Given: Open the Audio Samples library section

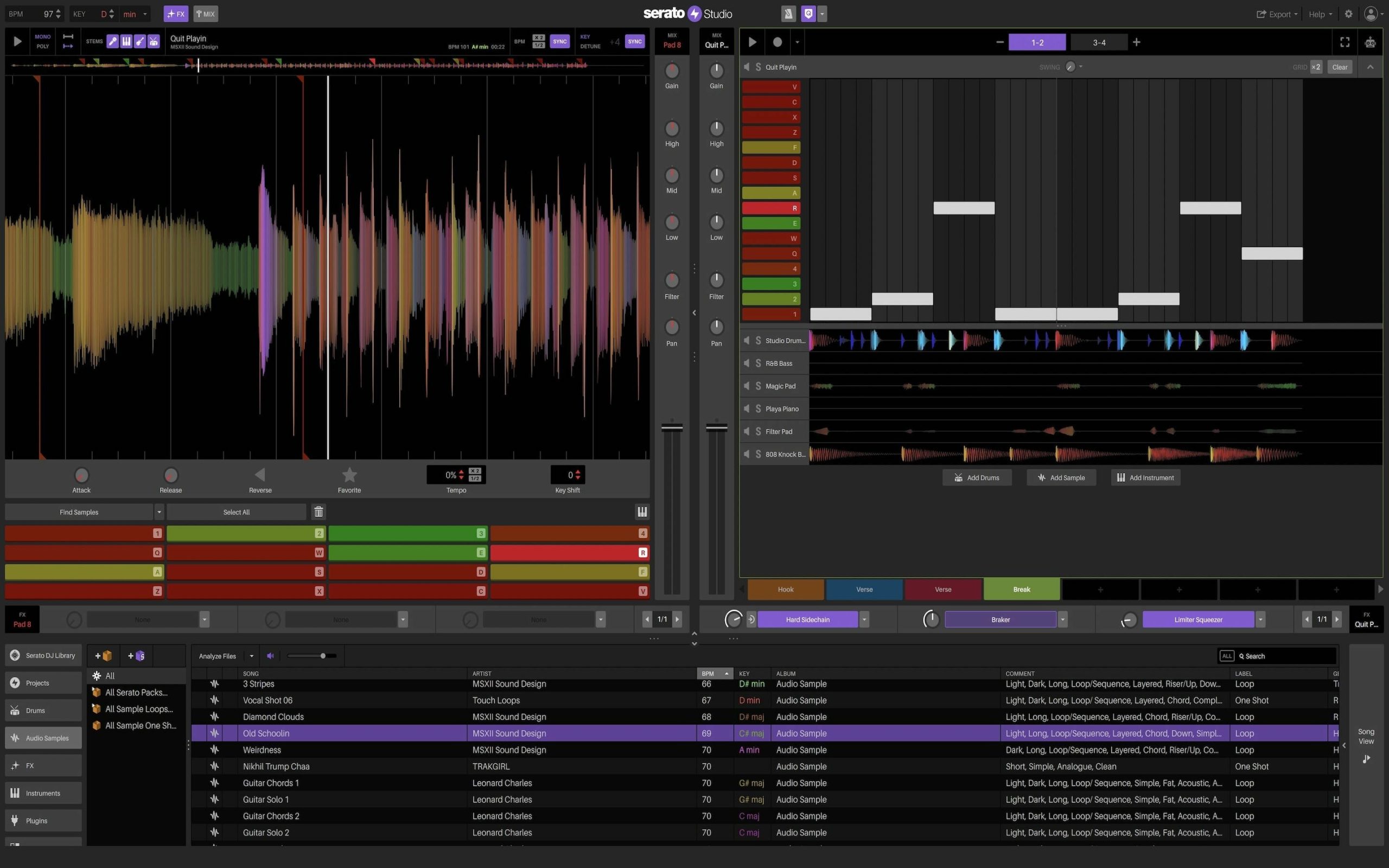Looking at the screenshot, I should [42, 738].
